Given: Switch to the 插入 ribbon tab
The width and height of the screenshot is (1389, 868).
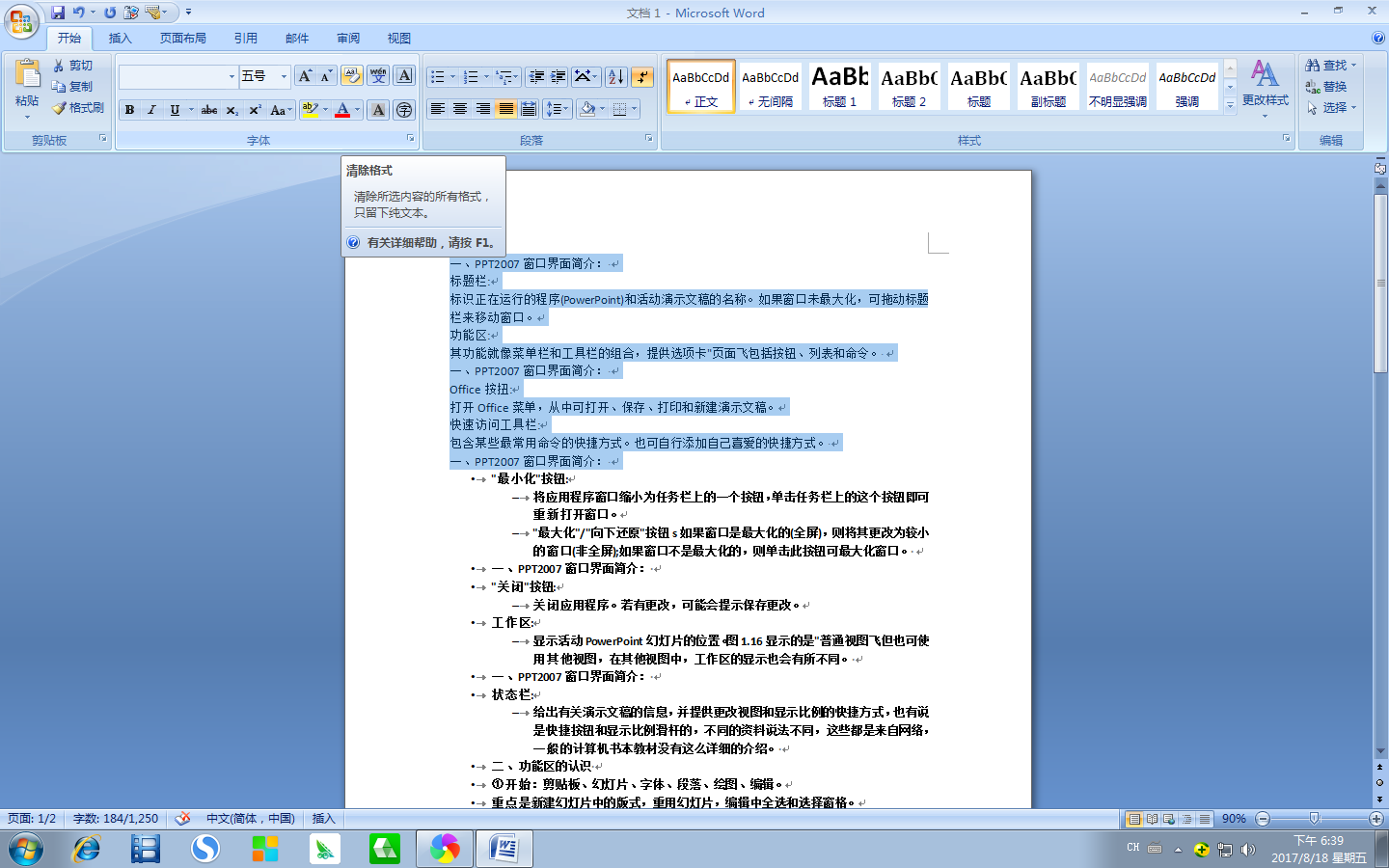Looking at the screenshot, I should 120,39.
